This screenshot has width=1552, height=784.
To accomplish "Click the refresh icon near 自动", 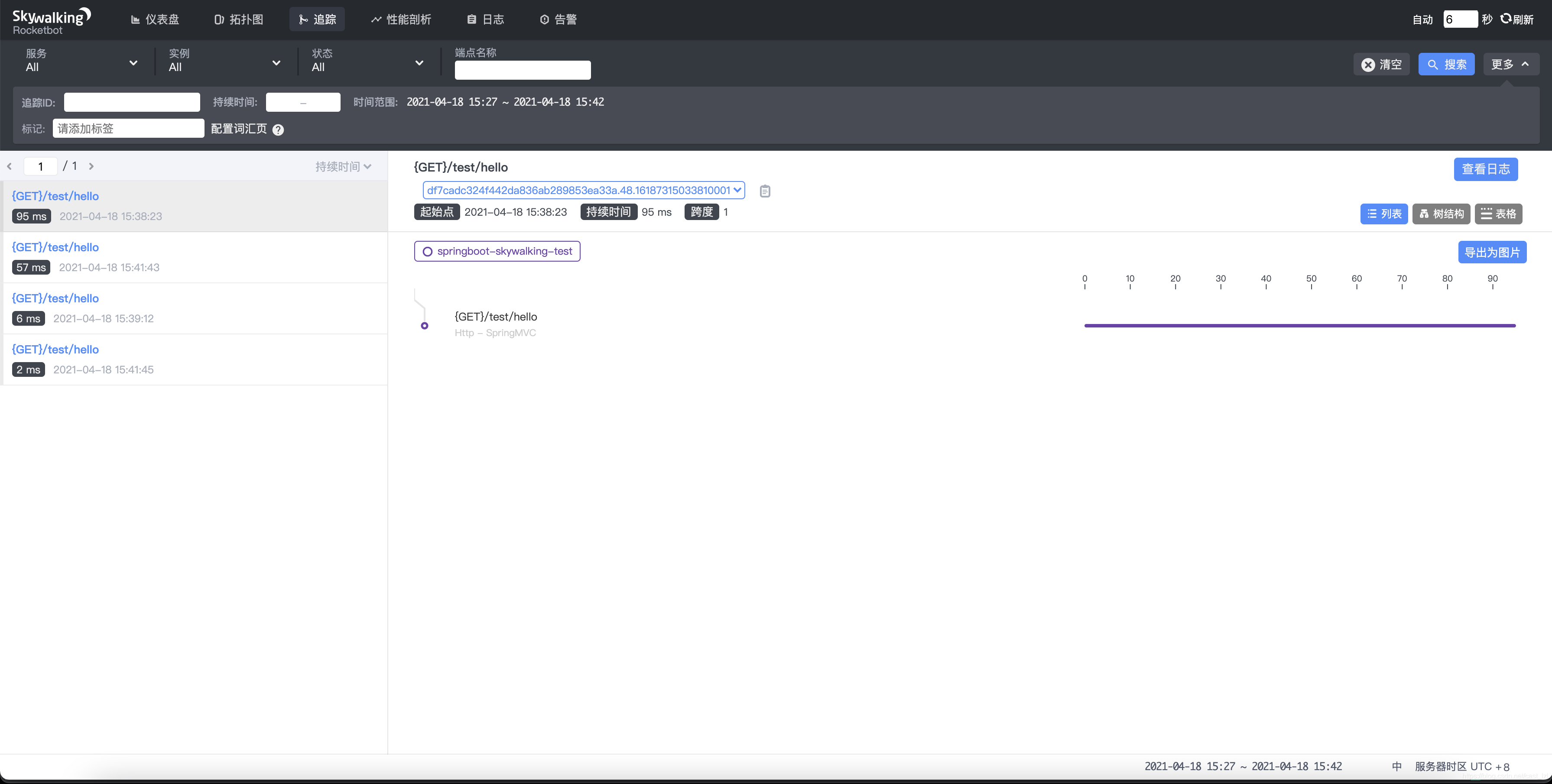I will (x=1506, y=19).
